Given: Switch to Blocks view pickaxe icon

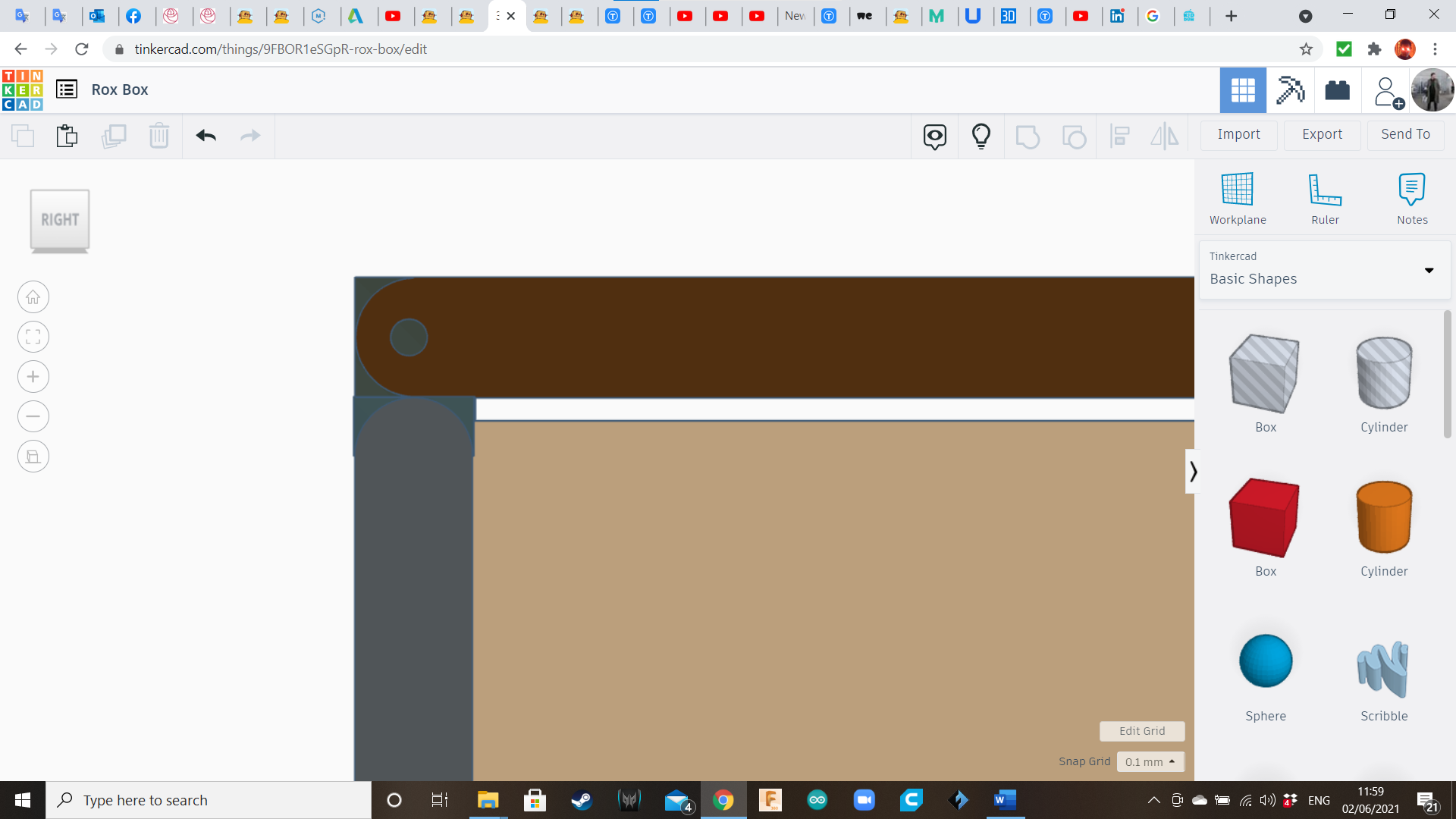Looking at the screenshot, I should coord(1289,90).
